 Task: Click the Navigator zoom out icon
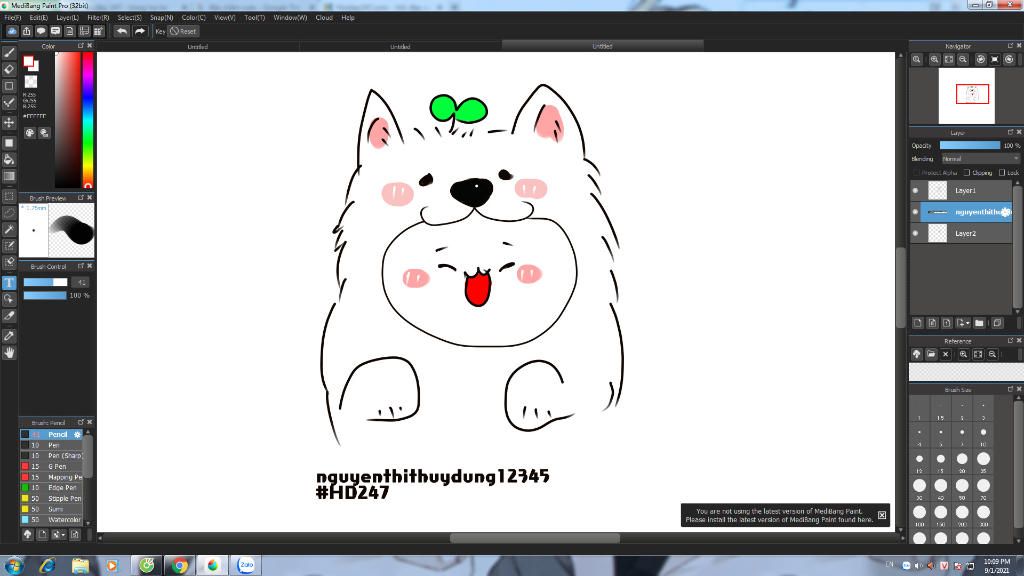(x=963, y=59)
